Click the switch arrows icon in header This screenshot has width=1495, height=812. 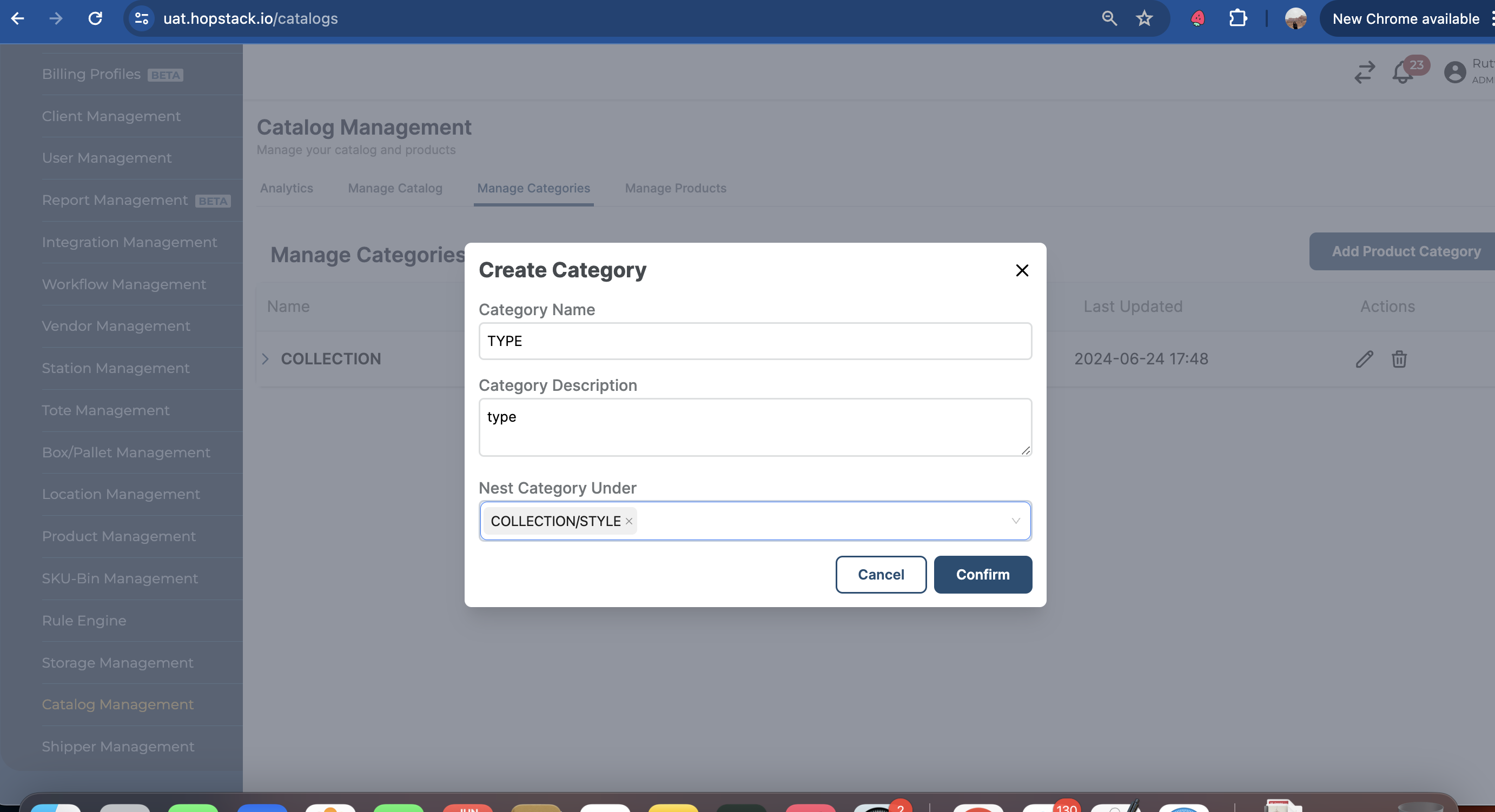[1365, 73]
